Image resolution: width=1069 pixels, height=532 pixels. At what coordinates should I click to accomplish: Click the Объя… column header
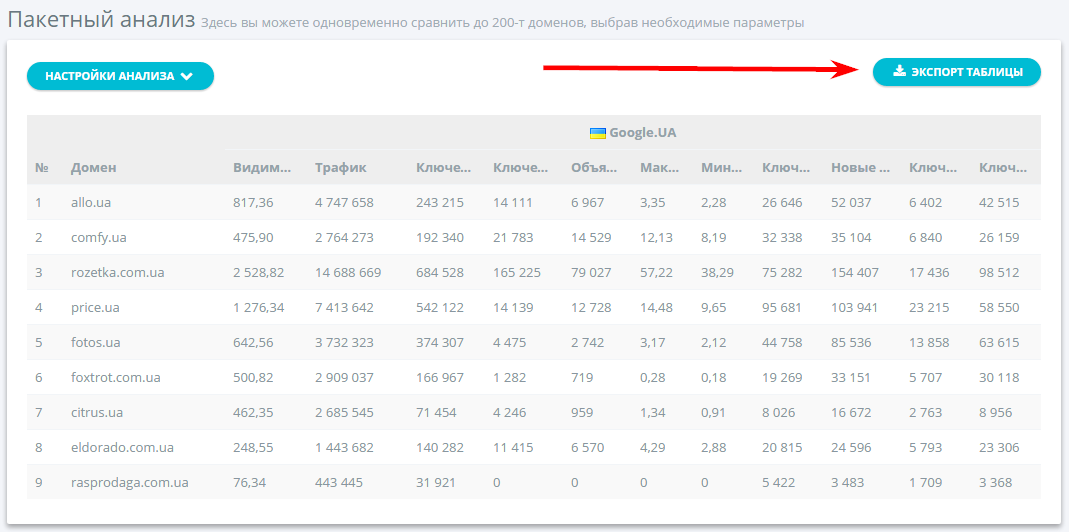[x=594, y=168]
